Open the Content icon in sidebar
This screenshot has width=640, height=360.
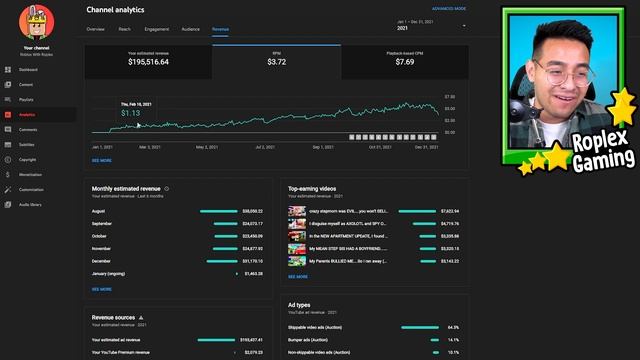tap(8, 84)
